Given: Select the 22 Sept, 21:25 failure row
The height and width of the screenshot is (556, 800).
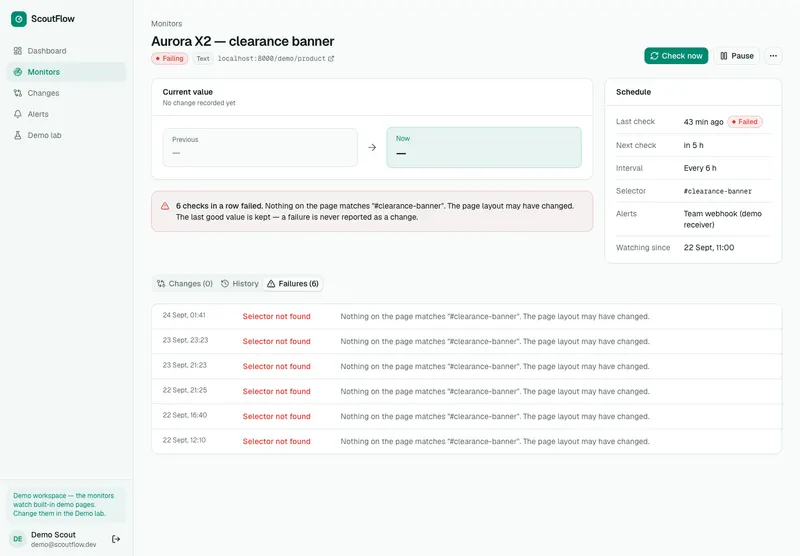Looking at the screenshot, I should point(466,391).
